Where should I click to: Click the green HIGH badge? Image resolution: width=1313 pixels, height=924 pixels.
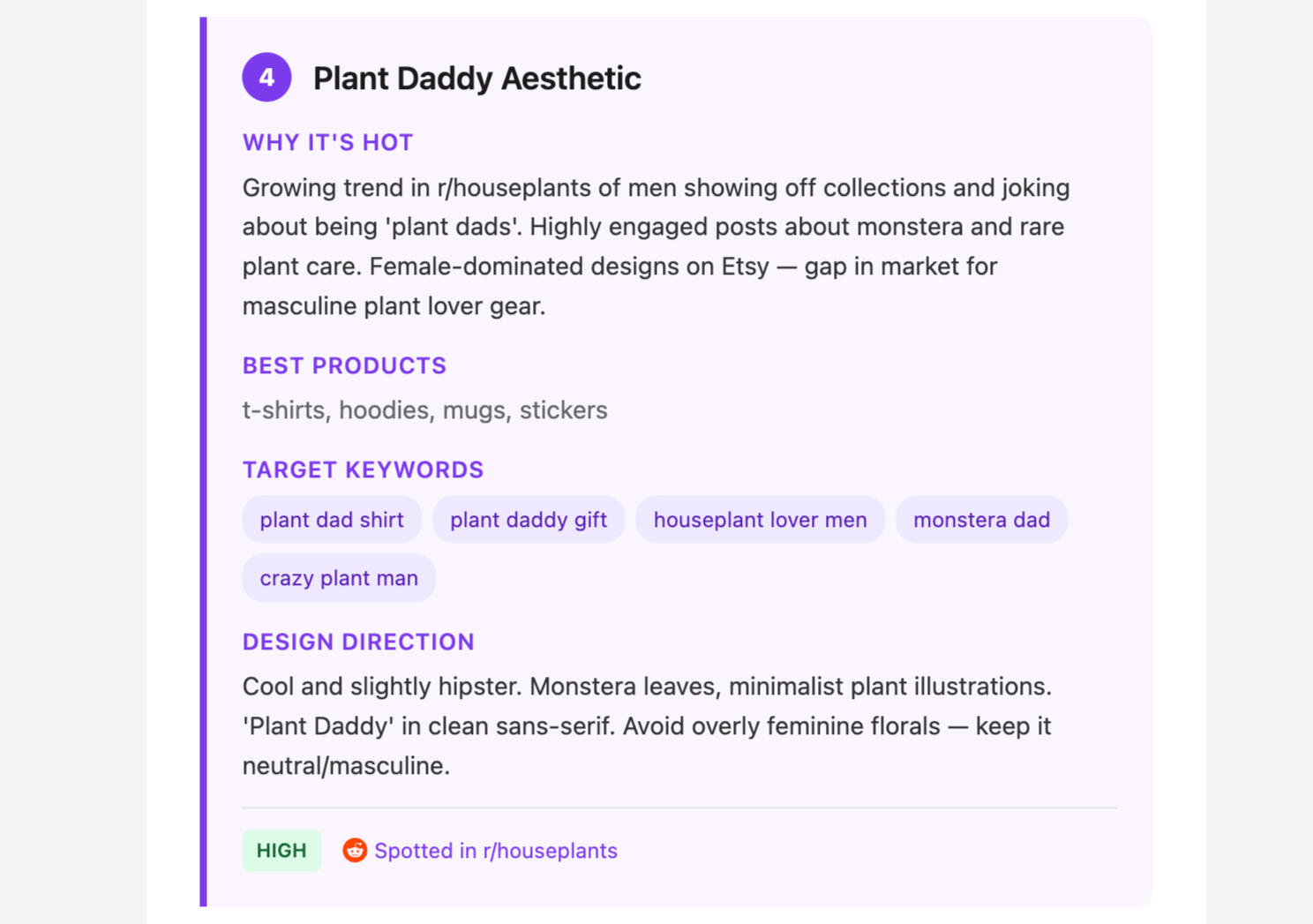coord(281,851)
